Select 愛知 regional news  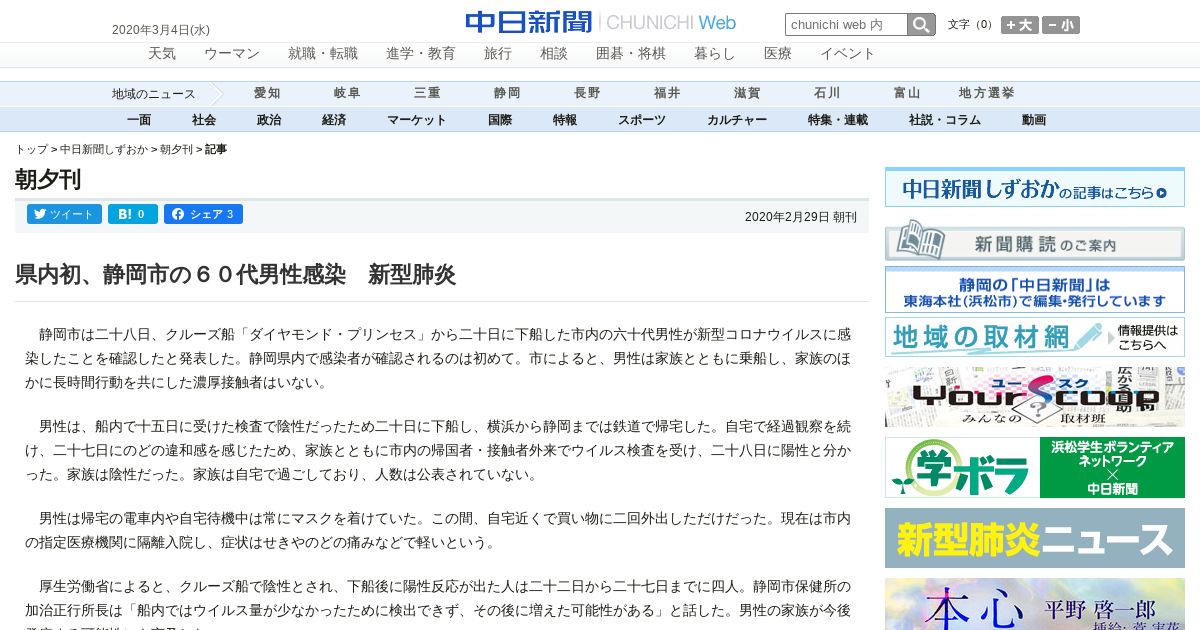tap(267, 93)
